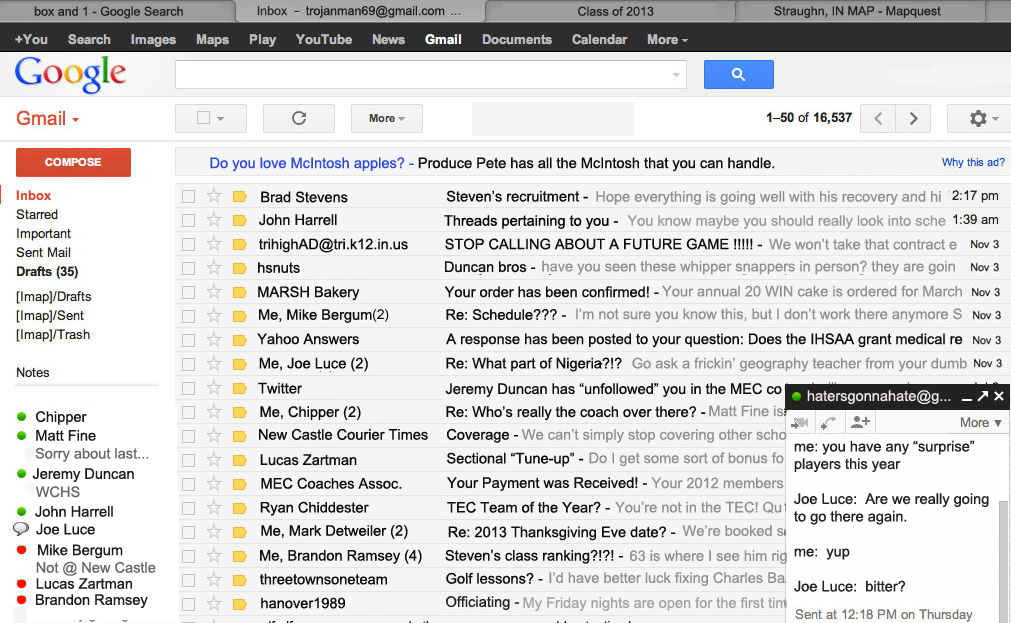This screenshot has height=623, width=1011.
Task: Select the Me, Mike Bergum(2) email checkbox
Action: 188,315
